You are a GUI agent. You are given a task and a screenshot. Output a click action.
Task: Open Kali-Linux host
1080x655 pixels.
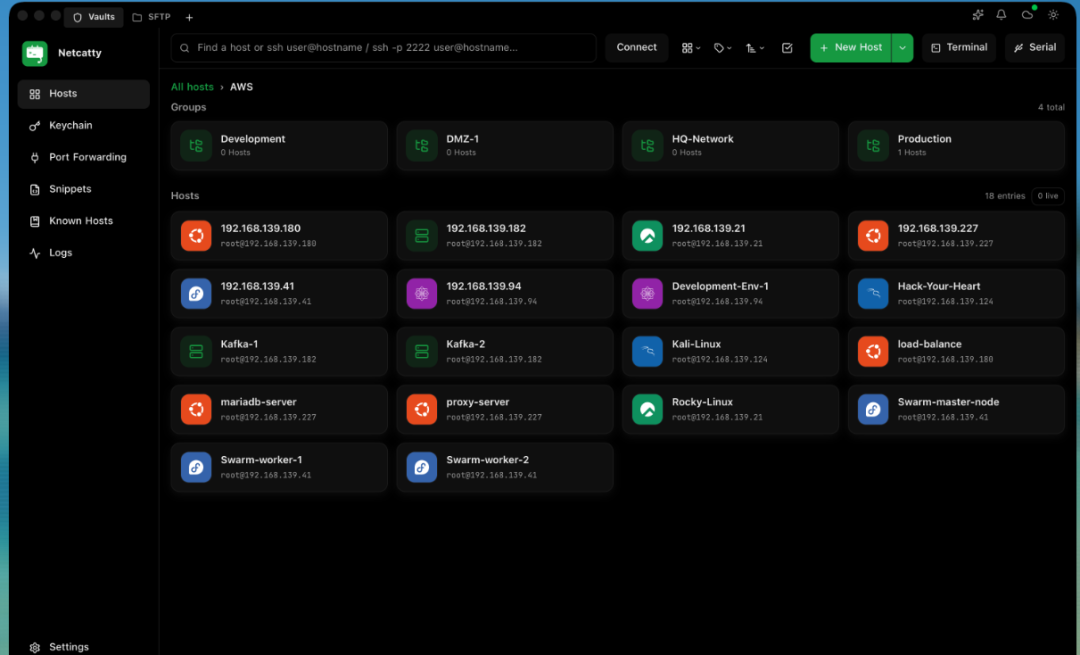731,351
